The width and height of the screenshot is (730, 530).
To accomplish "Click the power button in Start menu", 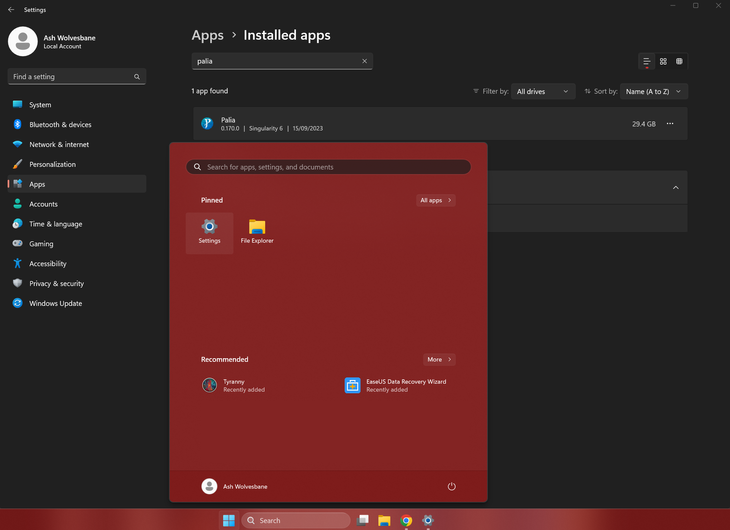I will click(x=452, y=486).
